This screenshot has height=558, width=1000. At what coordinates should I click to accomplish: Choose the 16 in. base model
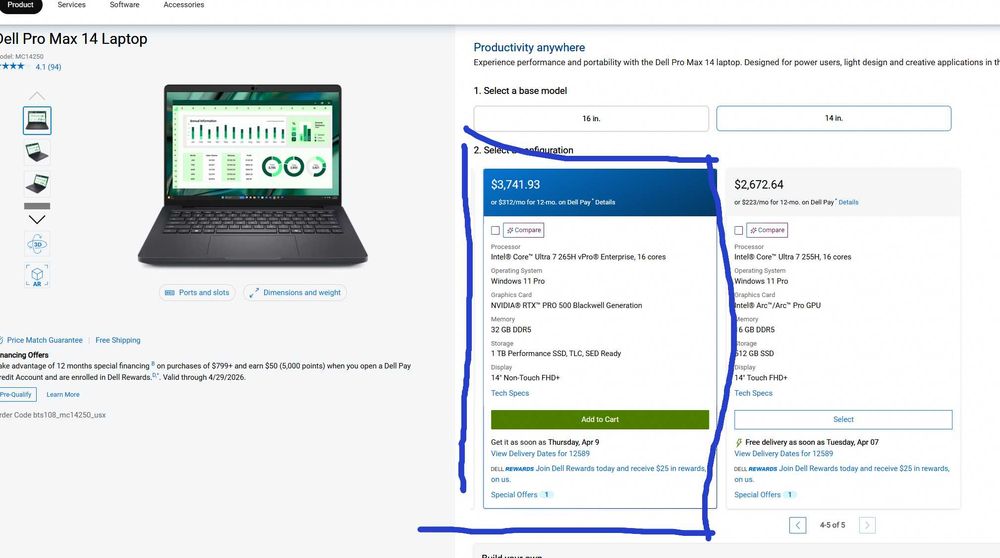591,119
